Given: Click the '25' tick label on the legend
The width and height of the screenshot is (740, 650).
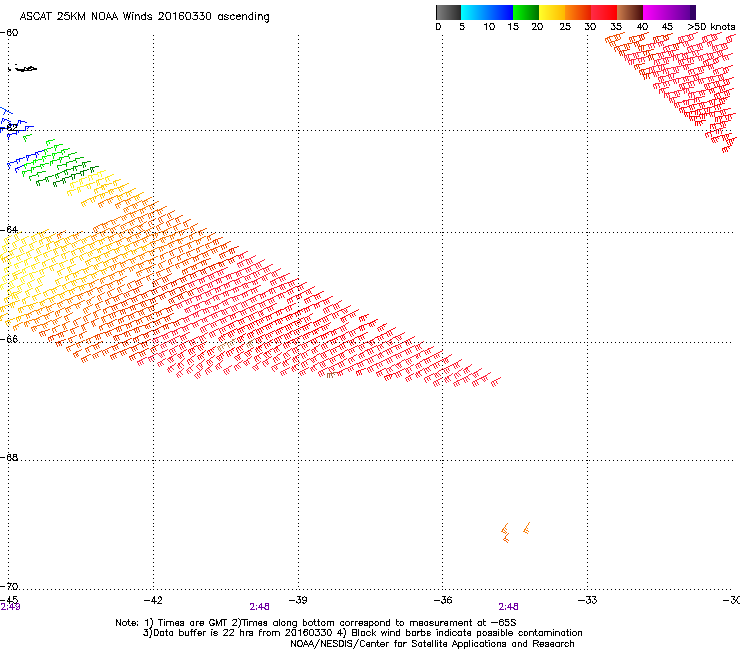Looking at the screenshot, I should 565,27.
